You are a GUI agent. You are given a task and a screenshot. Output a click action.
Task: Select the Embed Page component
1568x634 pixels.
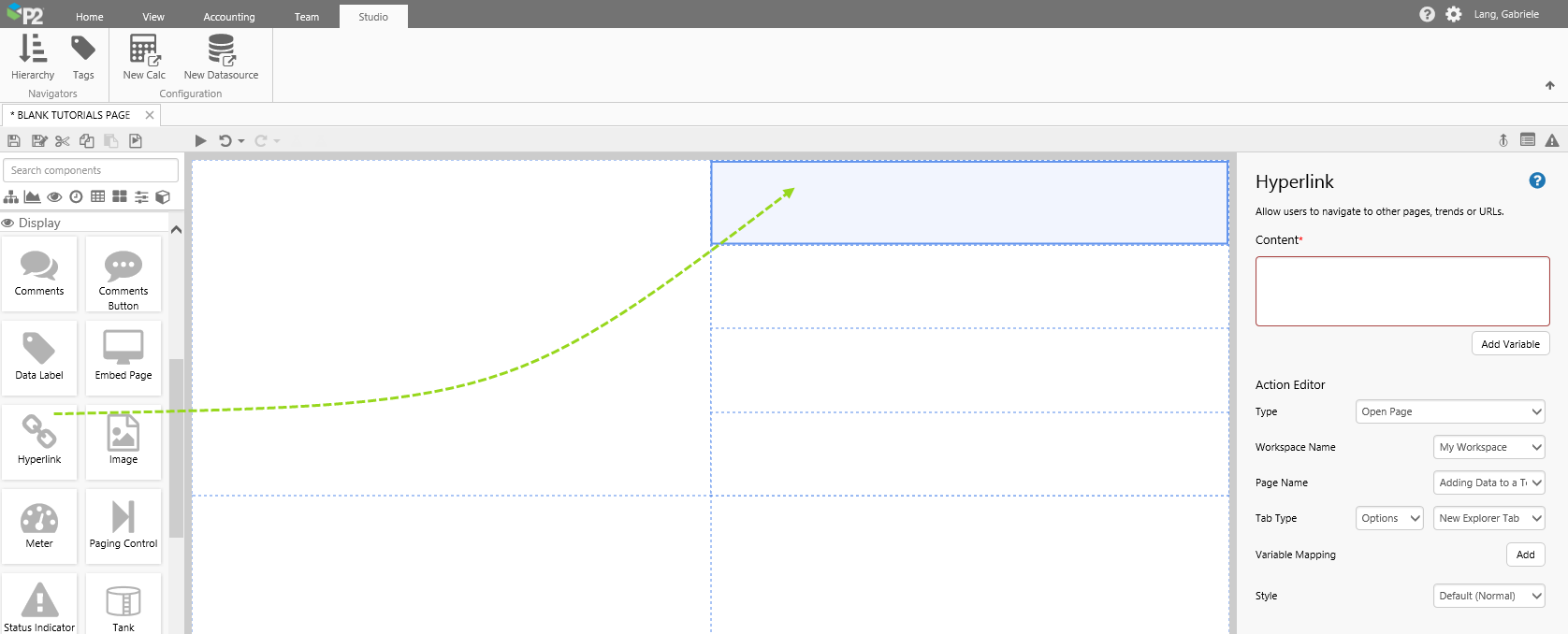pyautogui.click(x=123, y=358)
